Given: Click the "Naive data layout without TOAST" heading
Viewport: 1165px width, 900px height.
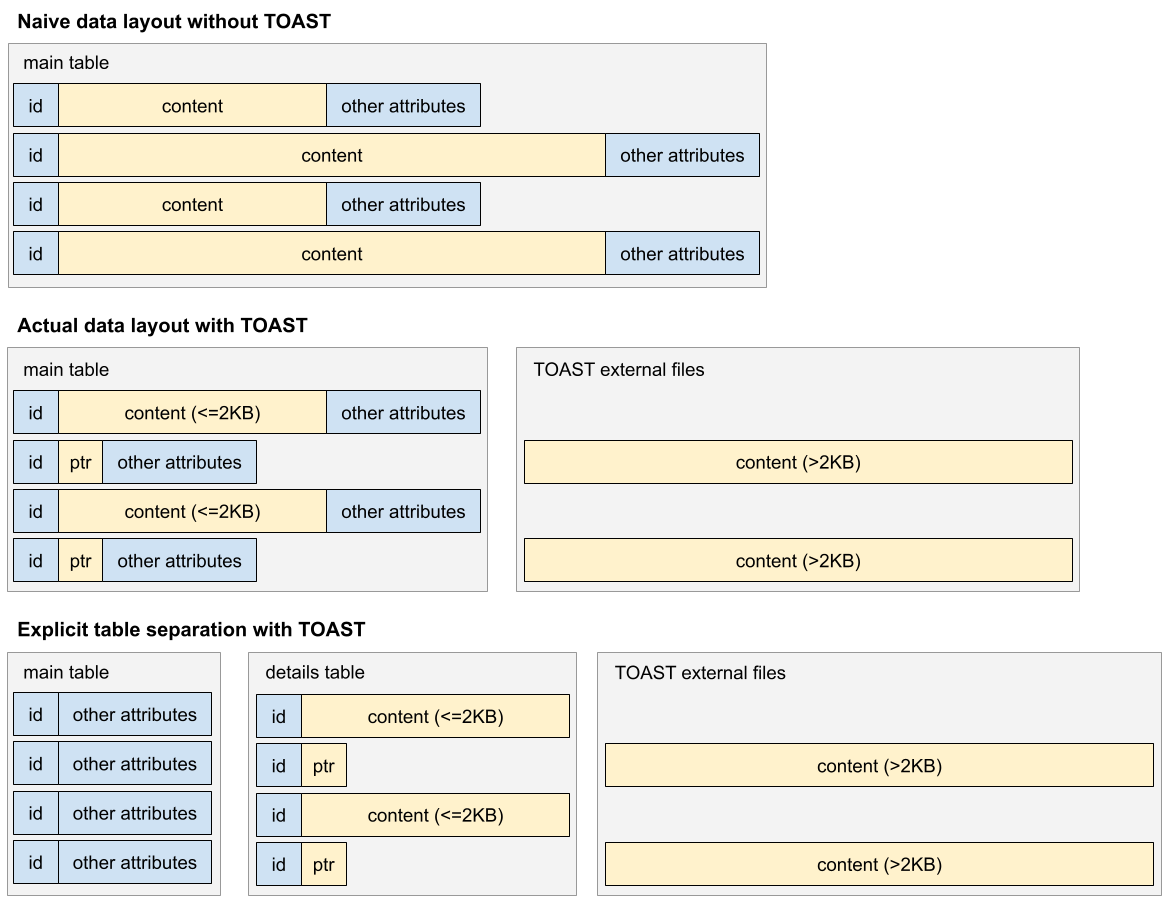Looking at the screenshot, I should (x=174, y=21).
